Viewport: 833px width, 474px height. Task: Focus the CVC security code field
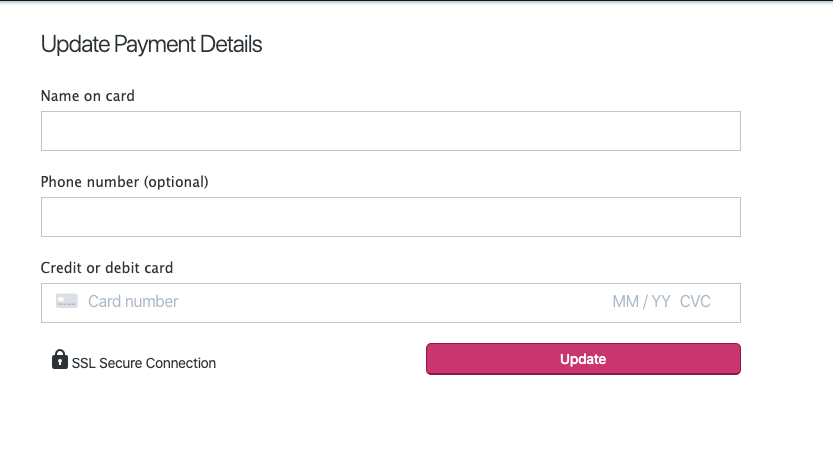pyautogui.click(x=695, y=302)
